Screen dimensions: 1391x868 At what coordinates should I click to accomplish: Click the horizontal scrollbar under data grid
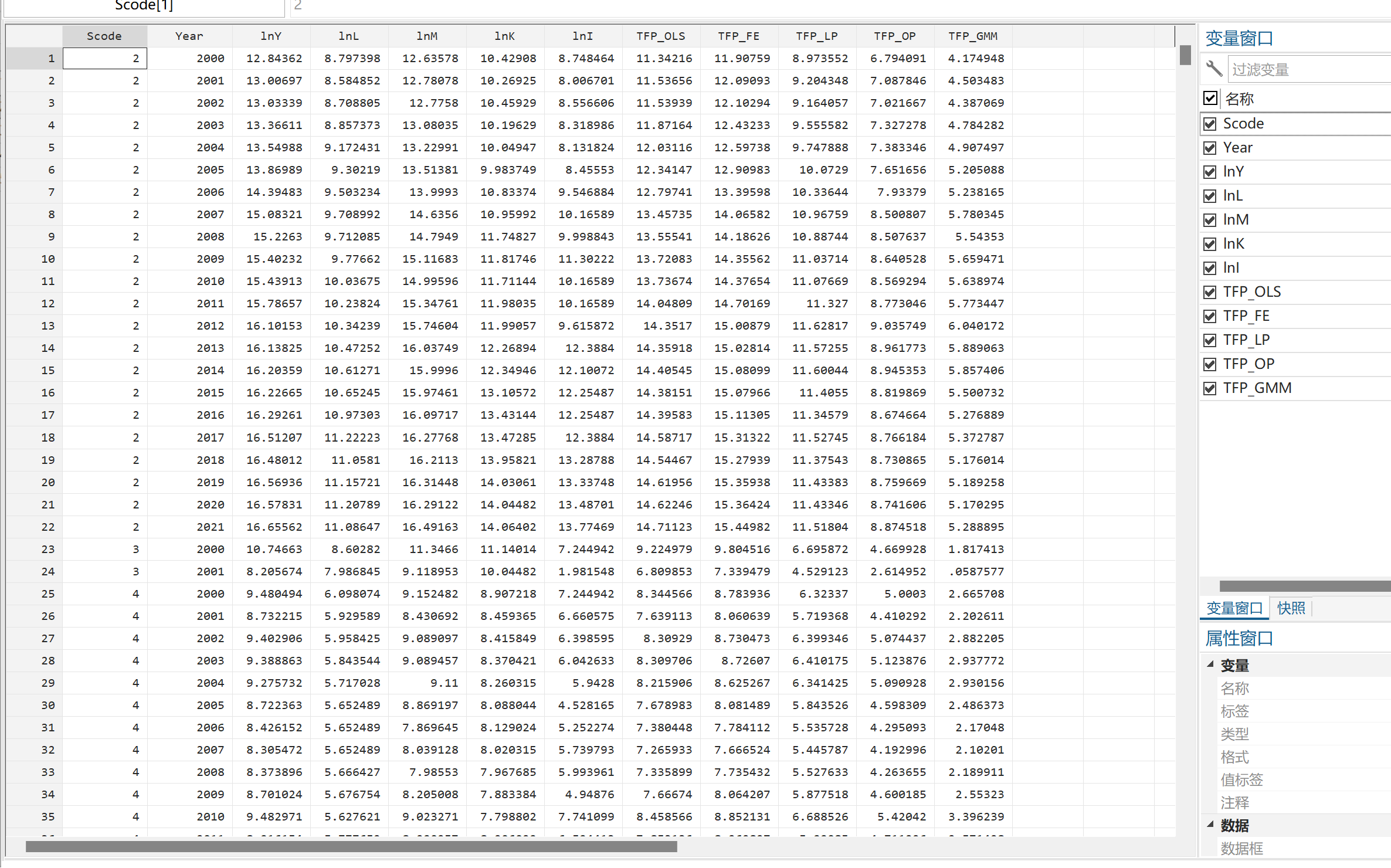pos(352,846)
